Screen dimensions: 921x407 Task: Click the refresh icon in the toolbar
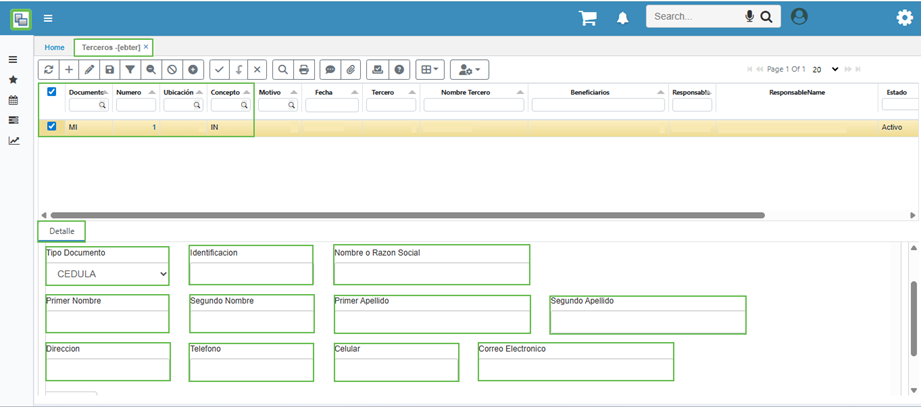point(48,70)
